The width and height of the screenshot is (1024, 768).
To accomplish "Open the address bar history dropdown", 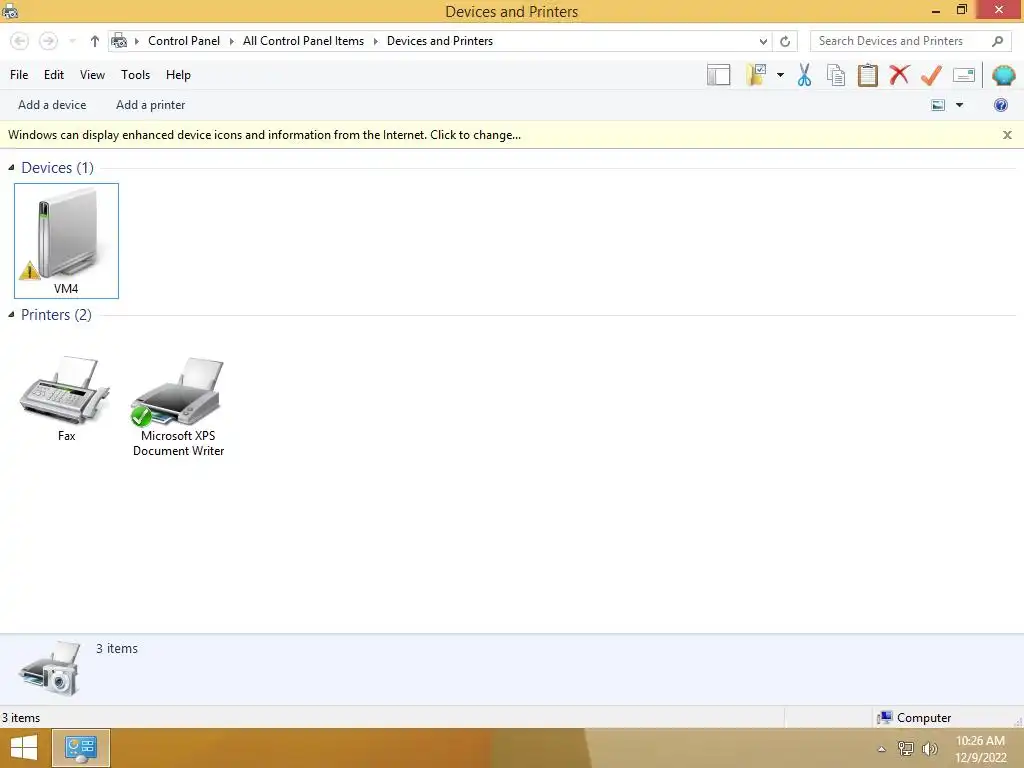I will coord(763,41).
